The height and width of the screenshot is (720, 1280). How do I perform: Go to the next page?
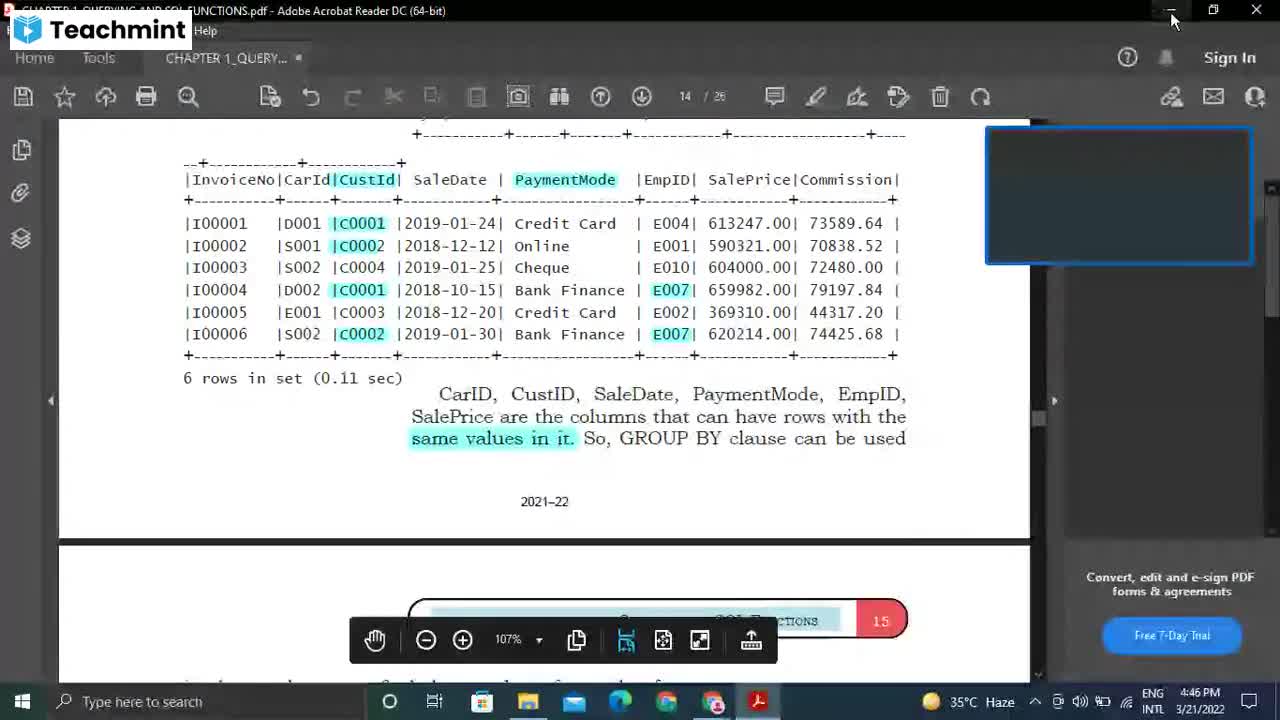pos(642,97)
